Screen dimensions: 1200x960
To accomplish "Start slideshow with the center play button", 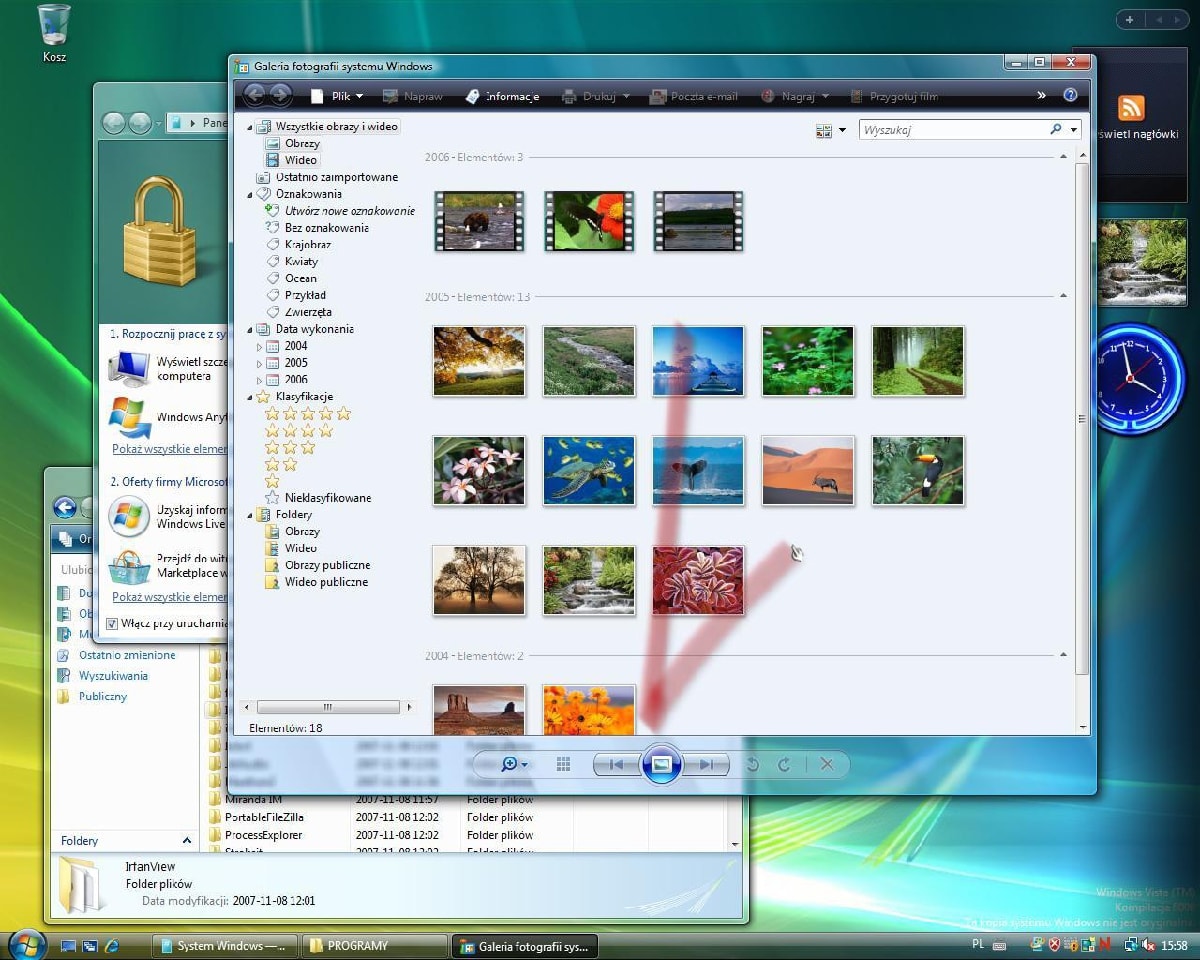I will (x=660, y=764).
